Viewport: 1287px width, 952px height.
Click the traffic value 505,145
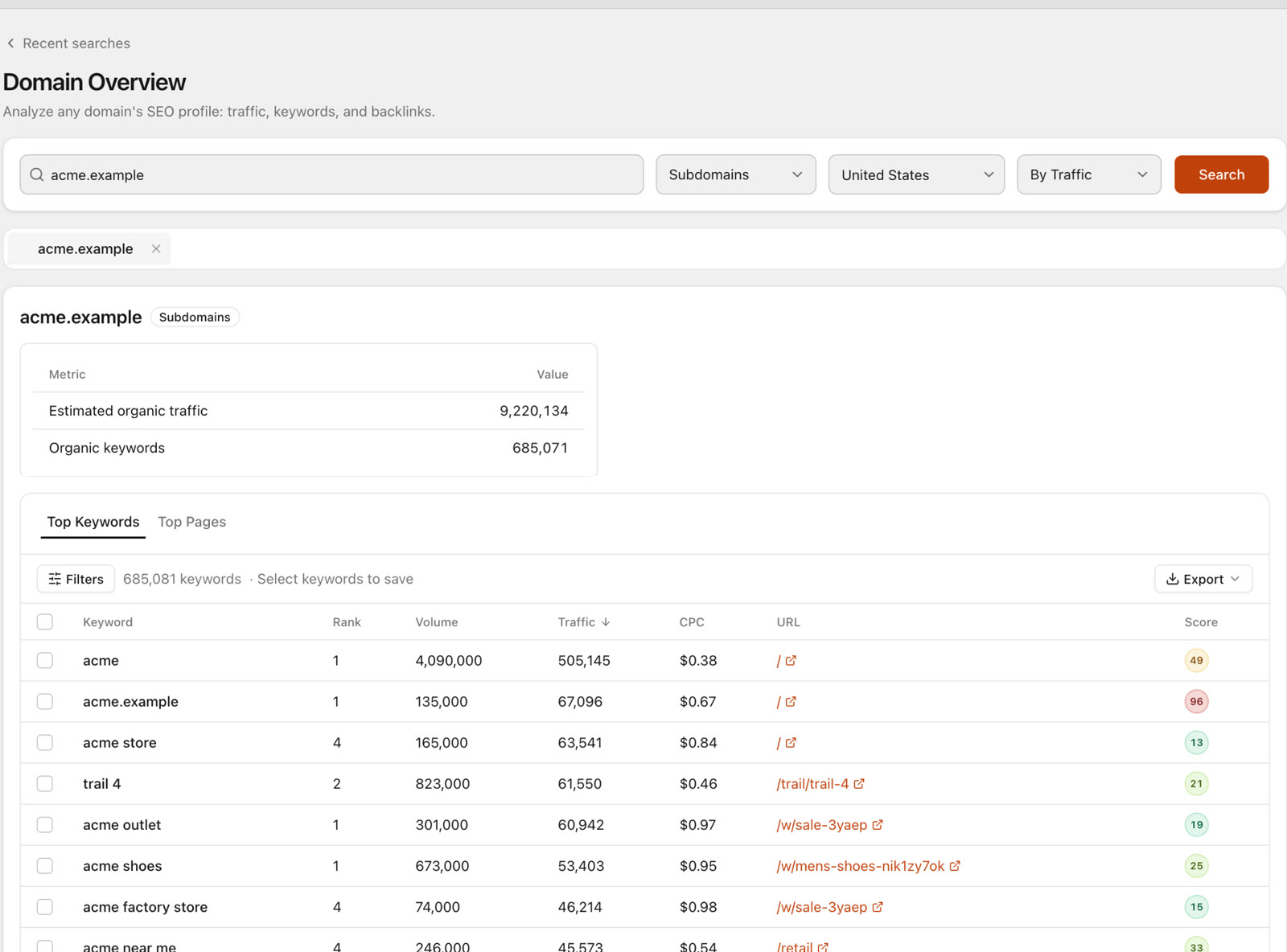click(x=584, y=660)
